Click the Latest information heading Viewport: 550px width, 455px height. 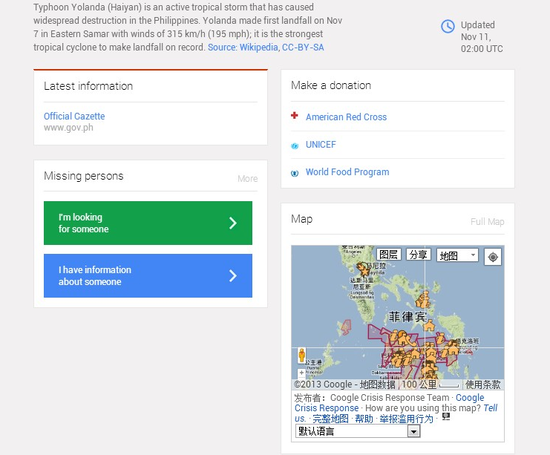click(x=88, y=86)
